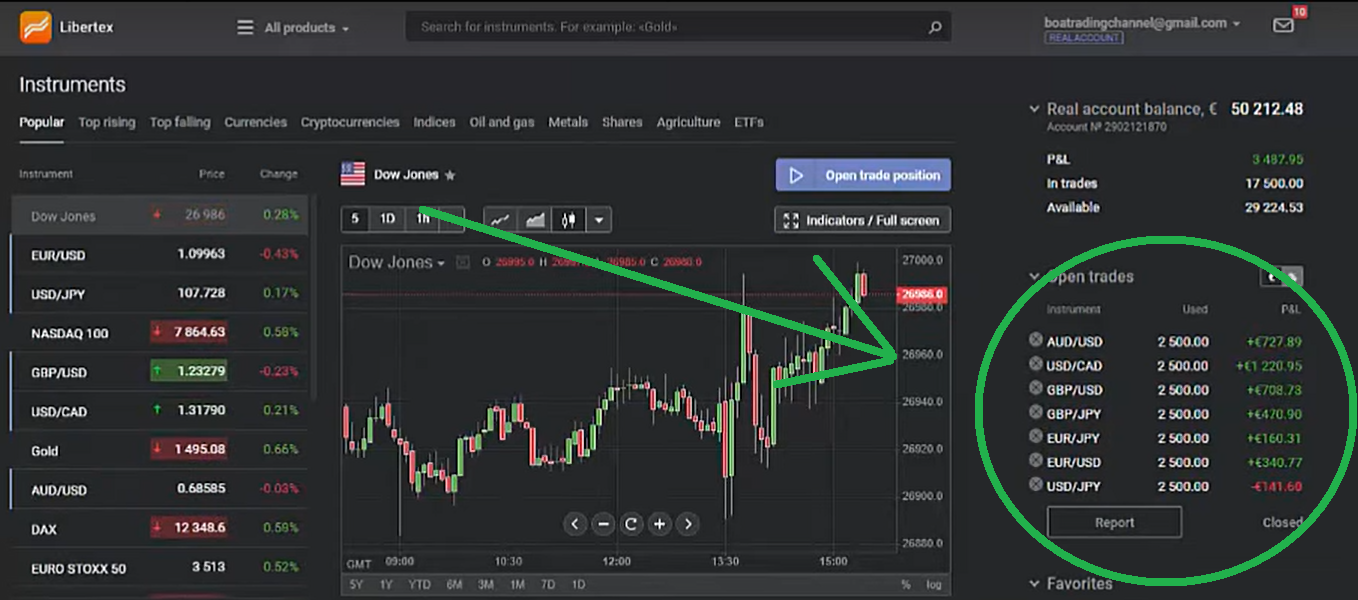Viewport: 1358px width, 600px height.
Task: Open the Indices tab
Action: pos(434,122)
